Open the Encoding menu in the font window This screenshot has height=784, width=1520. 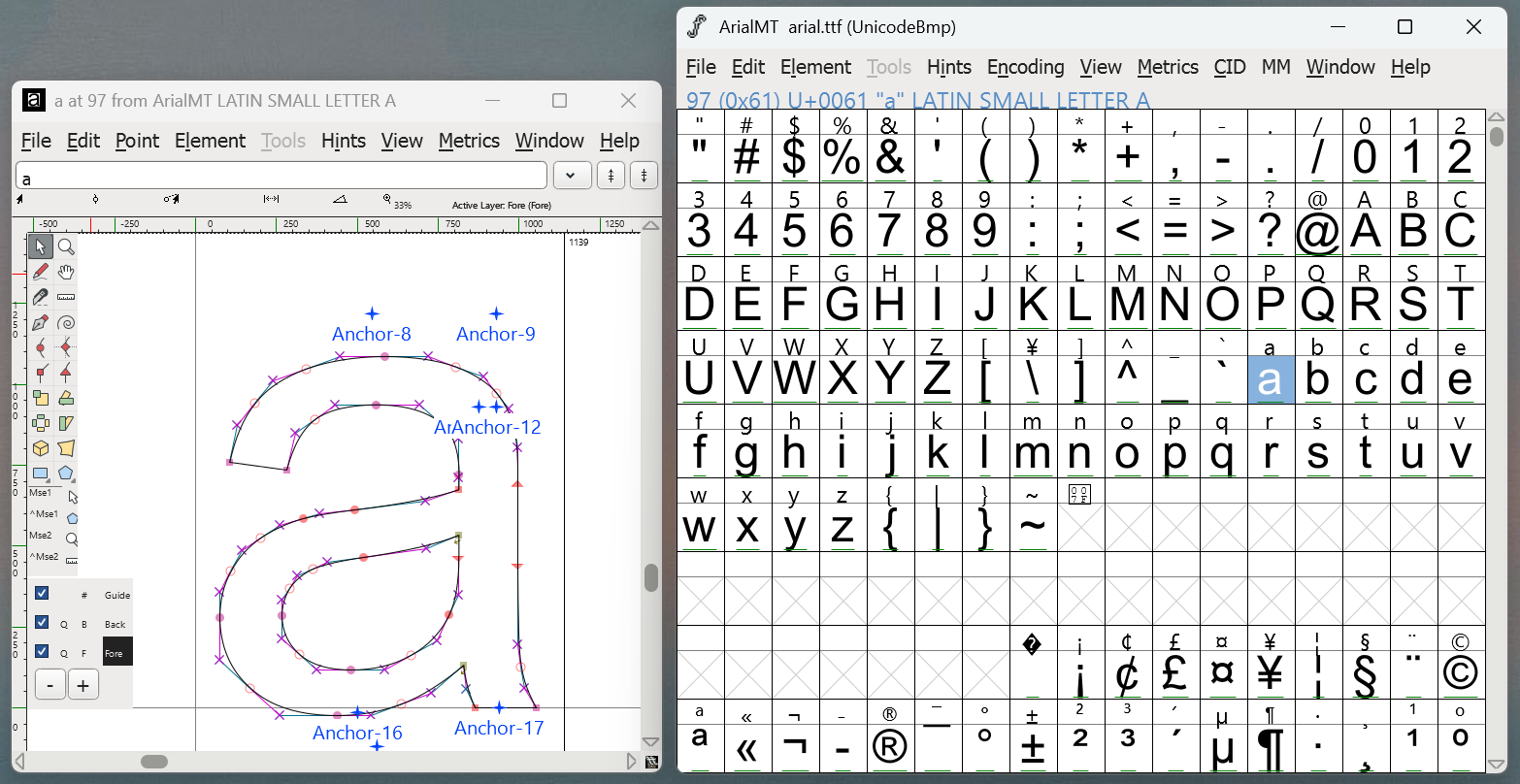coord(1025,67)
